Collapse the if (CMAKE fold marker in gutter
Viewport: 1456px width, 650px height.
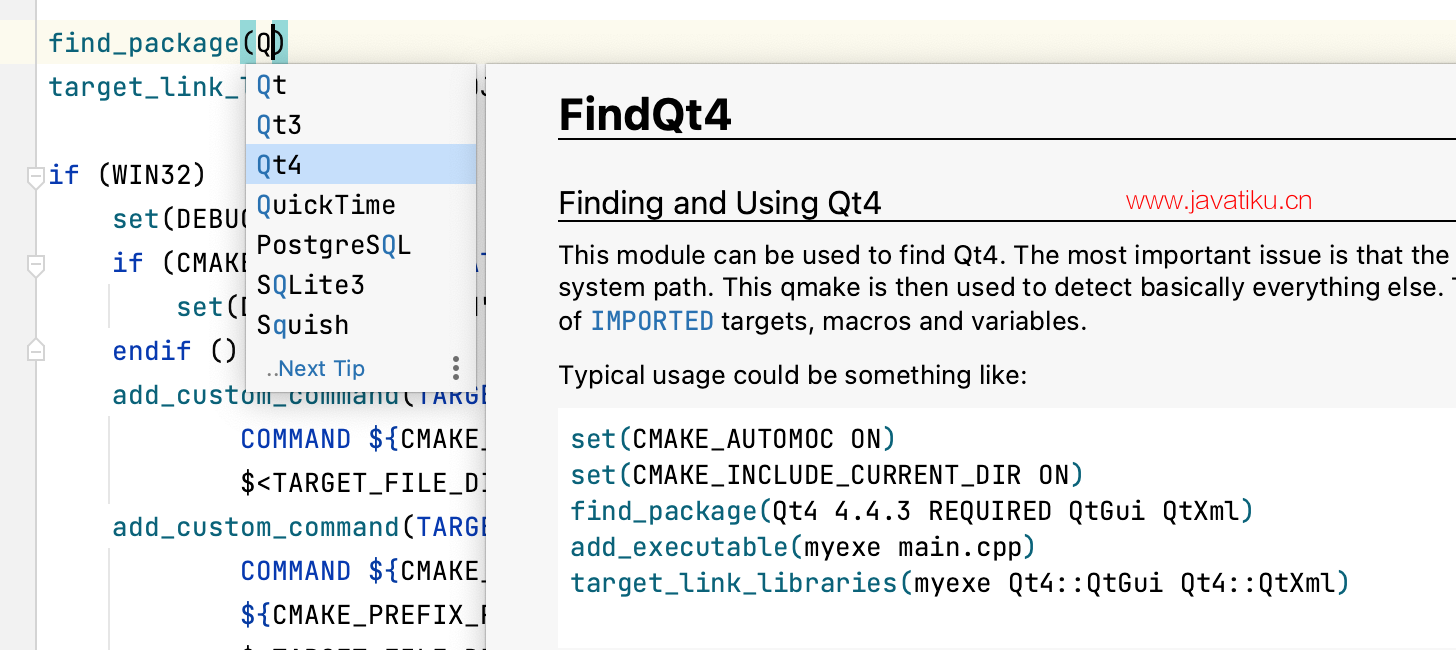click(x=35, y=265)
